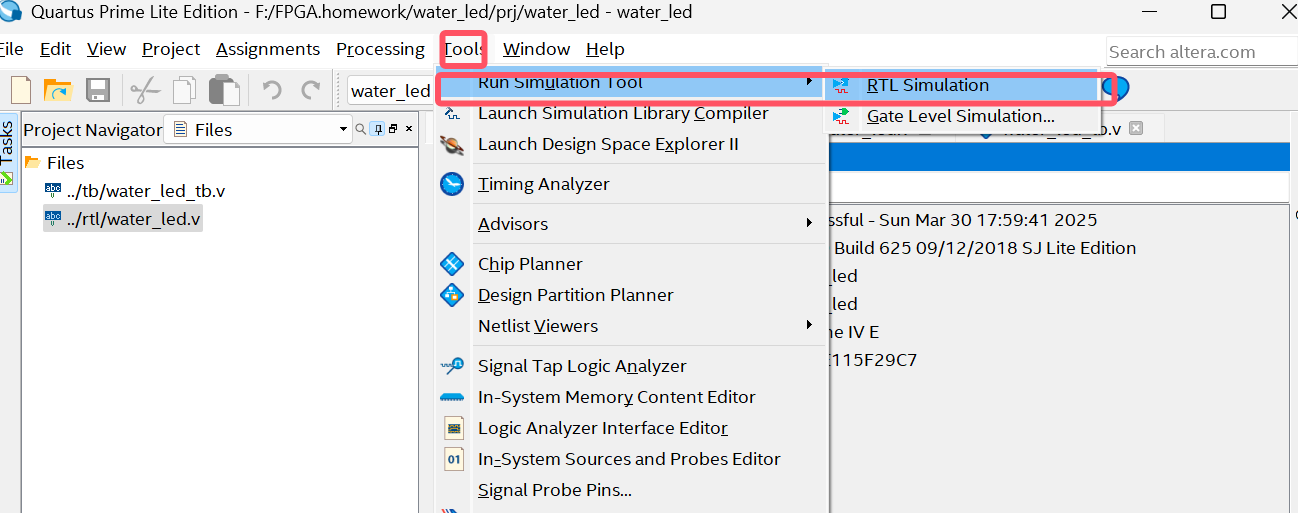Click the Open File folder icon

[58, 90]
